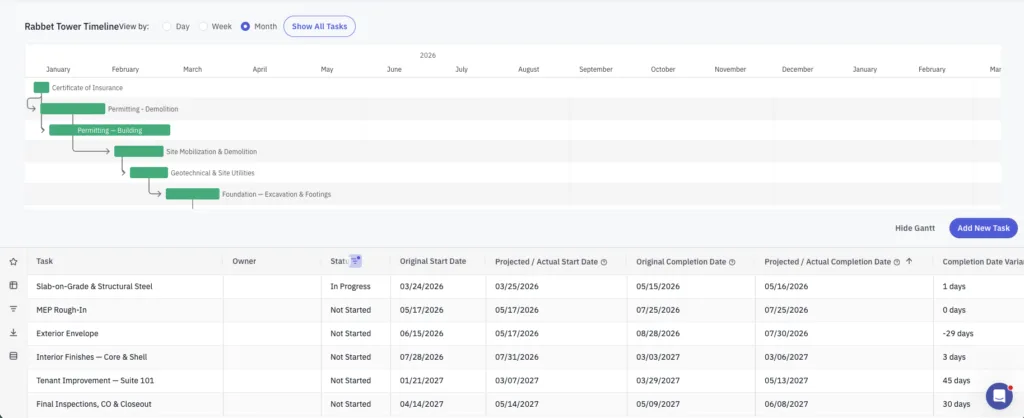Click the ascending sort arrow on Projected / Actual Completion Date

click(x=909, y=261)
